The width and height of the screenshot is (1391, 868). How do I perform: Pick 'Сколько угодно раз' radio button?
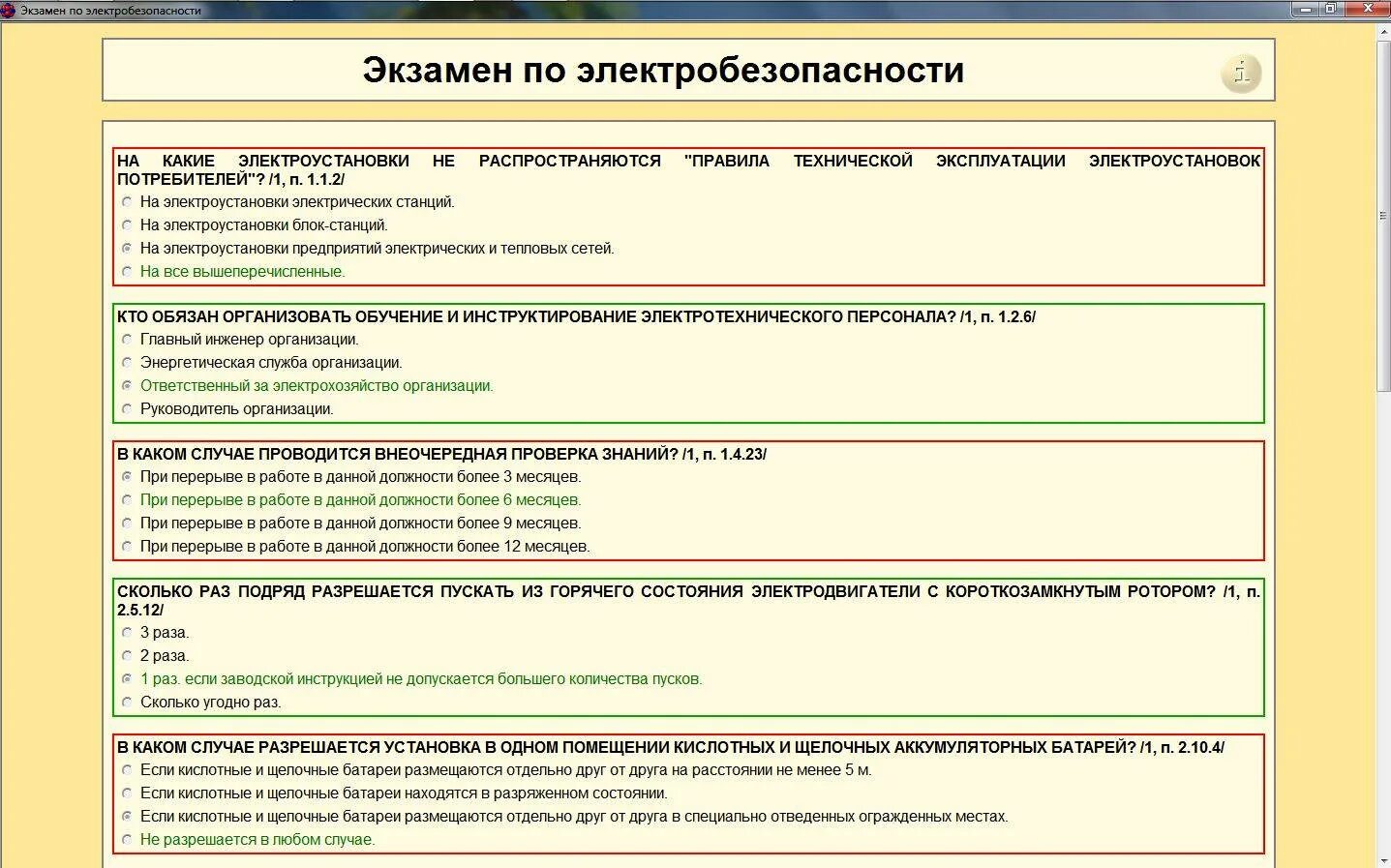(x=127, y=703)
